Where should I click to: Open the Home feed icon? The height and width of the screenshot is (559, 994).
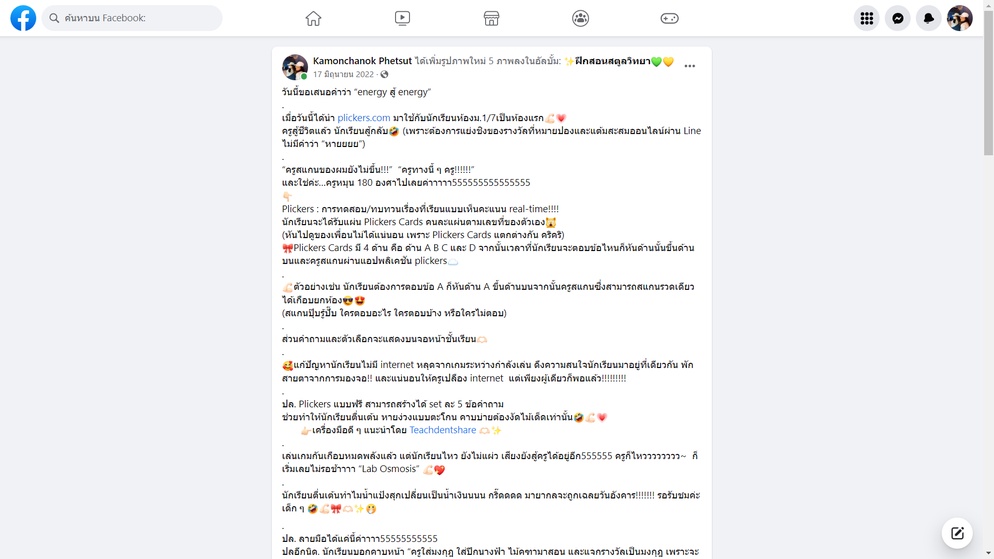tap(313, 18)
